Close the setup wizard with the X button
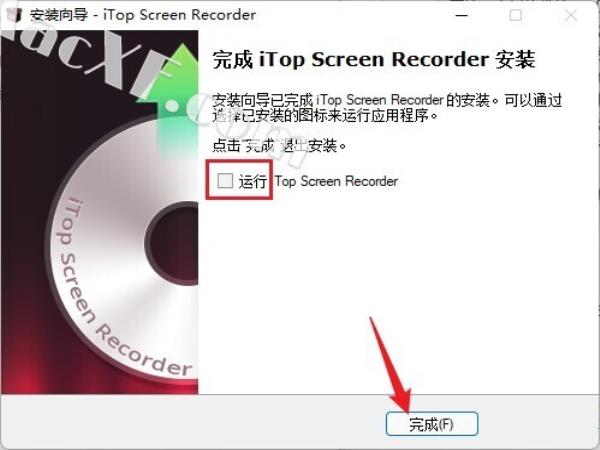The height and width of the screenshot is (450, 600). (x=571, y=15)
